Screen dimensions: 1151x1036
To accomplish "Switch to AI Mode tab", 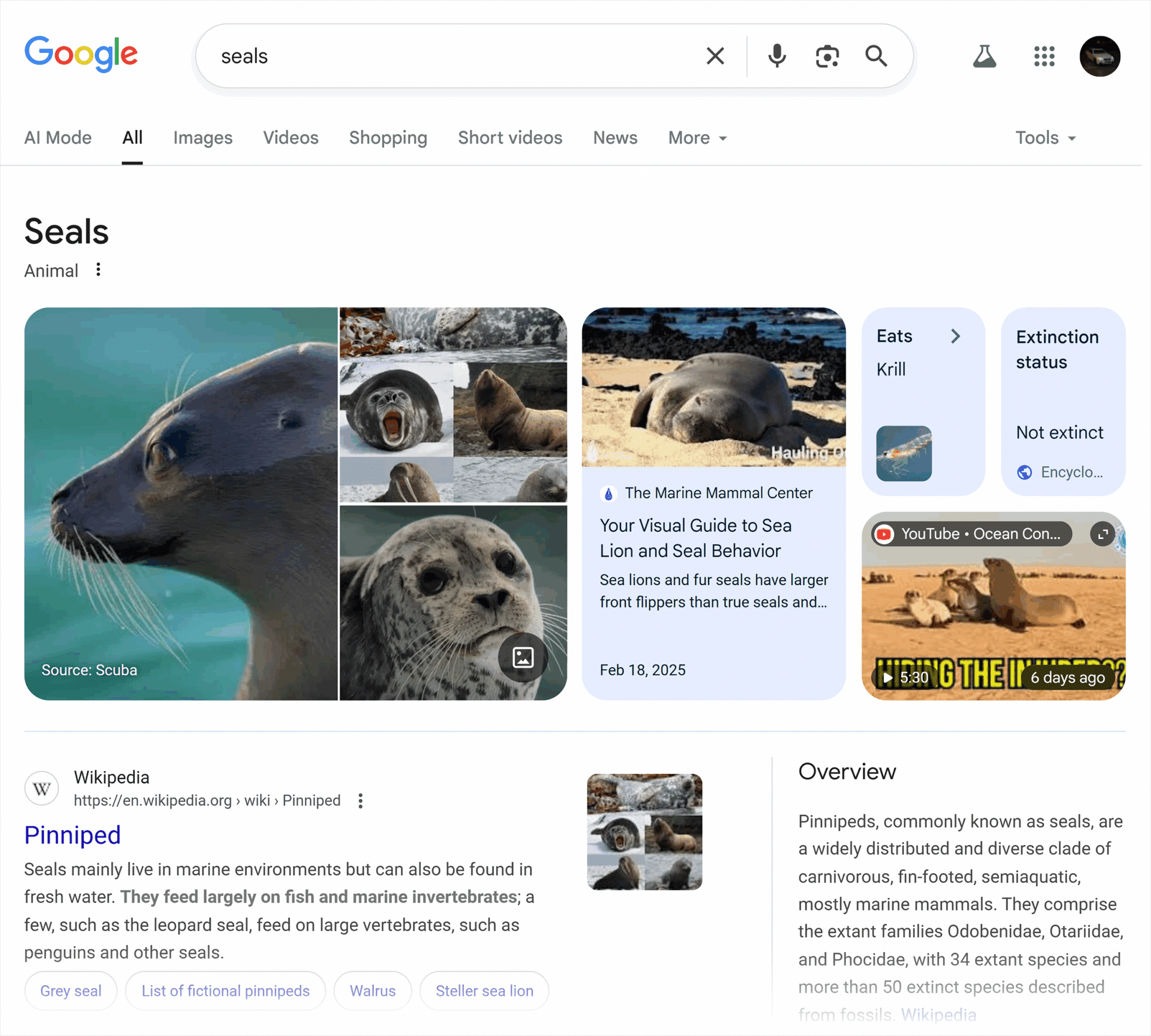I will (57, 138).
